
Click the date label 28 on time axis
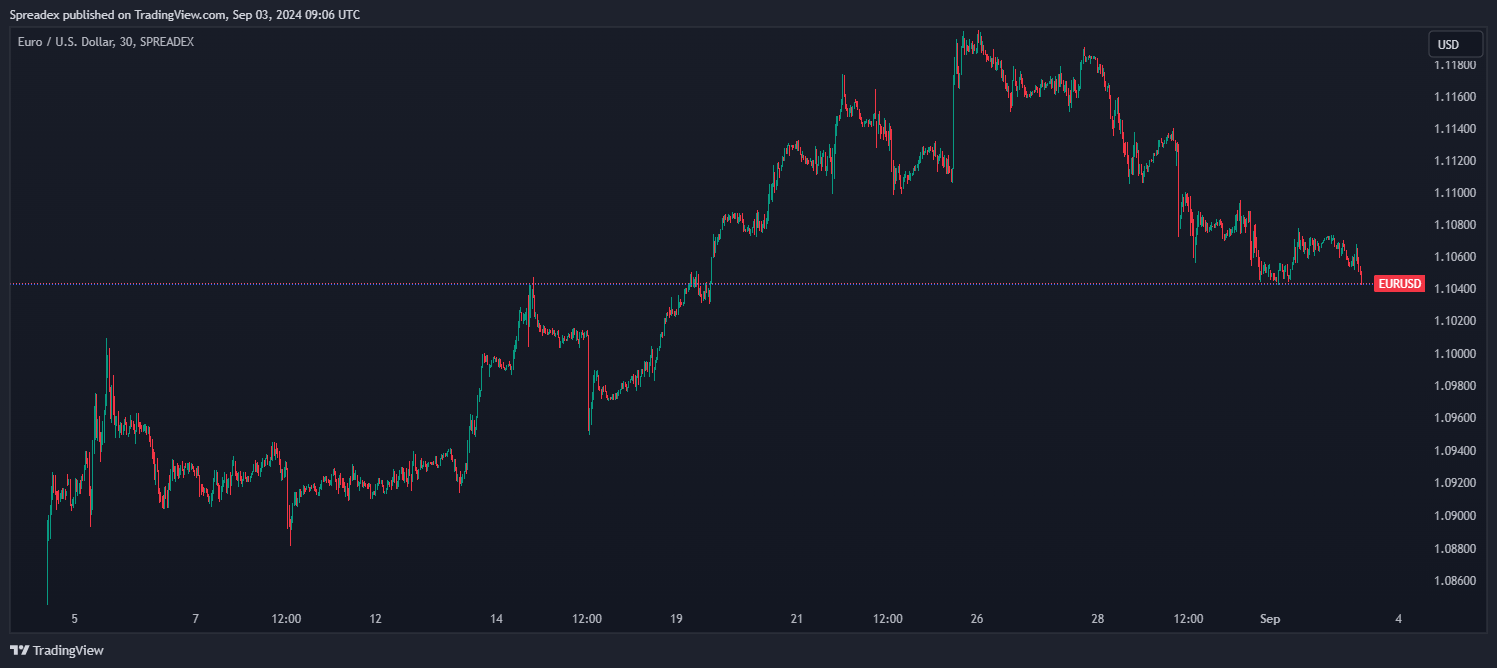1098,619
